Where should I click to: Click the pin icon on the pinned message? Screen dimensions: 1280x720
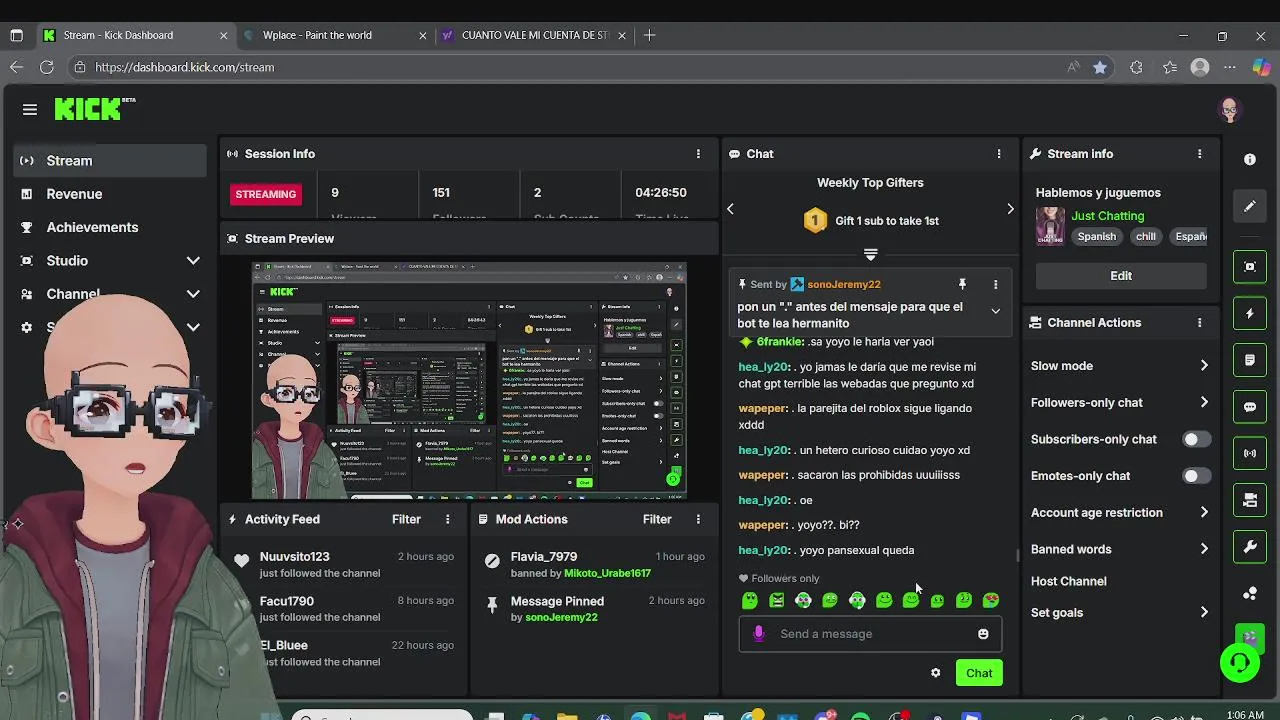coord(962,285)
